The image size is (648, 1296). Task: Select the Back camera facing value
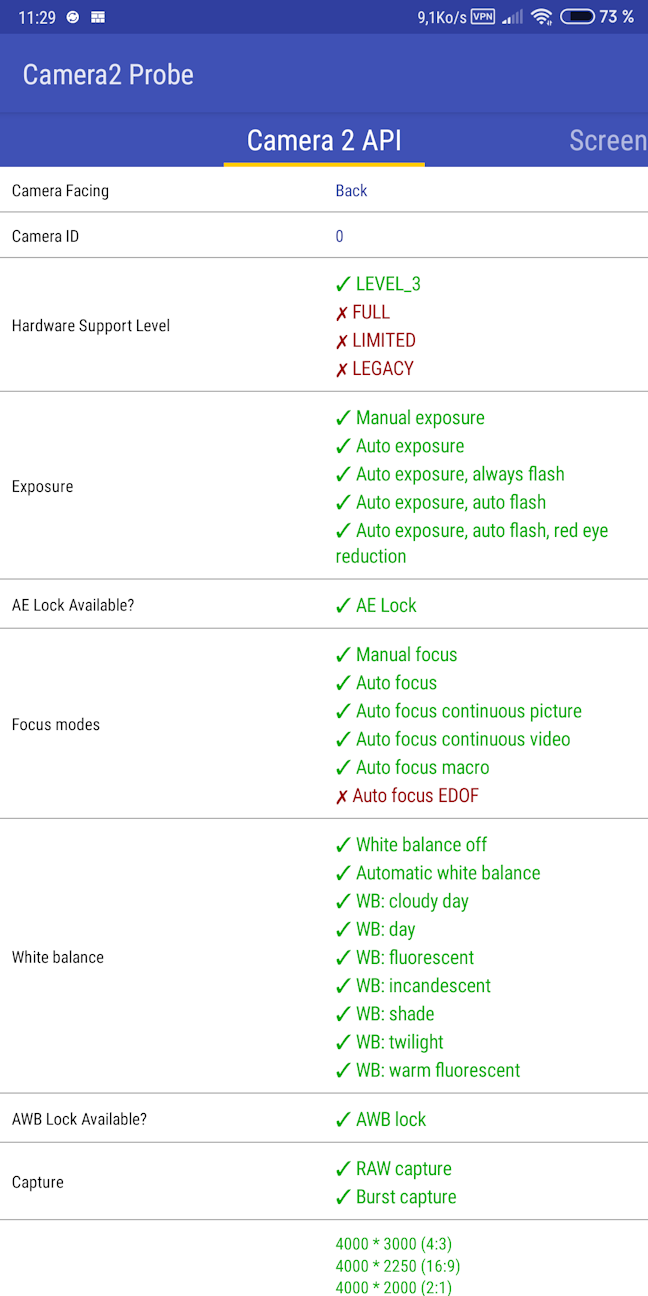point(351,190)
